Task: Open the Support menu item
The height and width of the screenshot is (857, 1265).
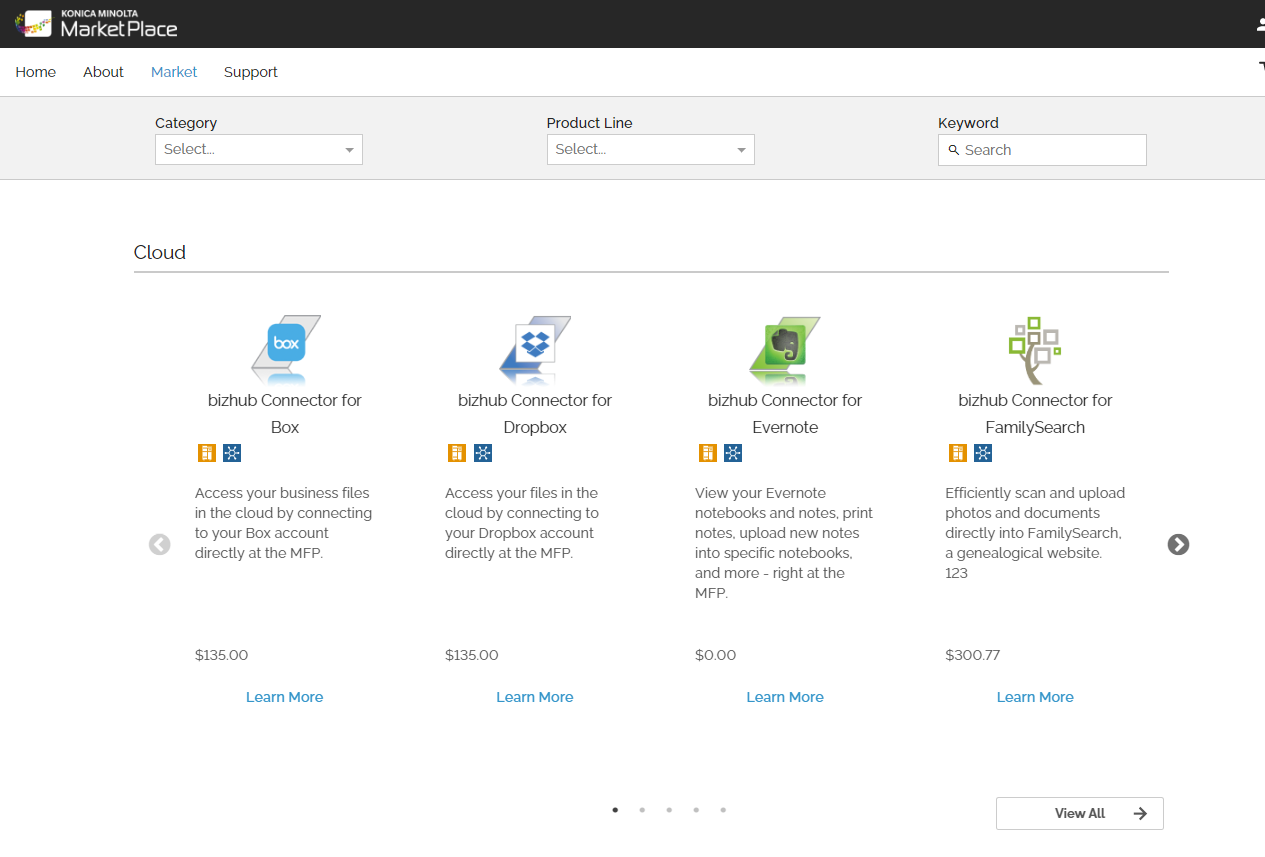Action: [251, 72]
